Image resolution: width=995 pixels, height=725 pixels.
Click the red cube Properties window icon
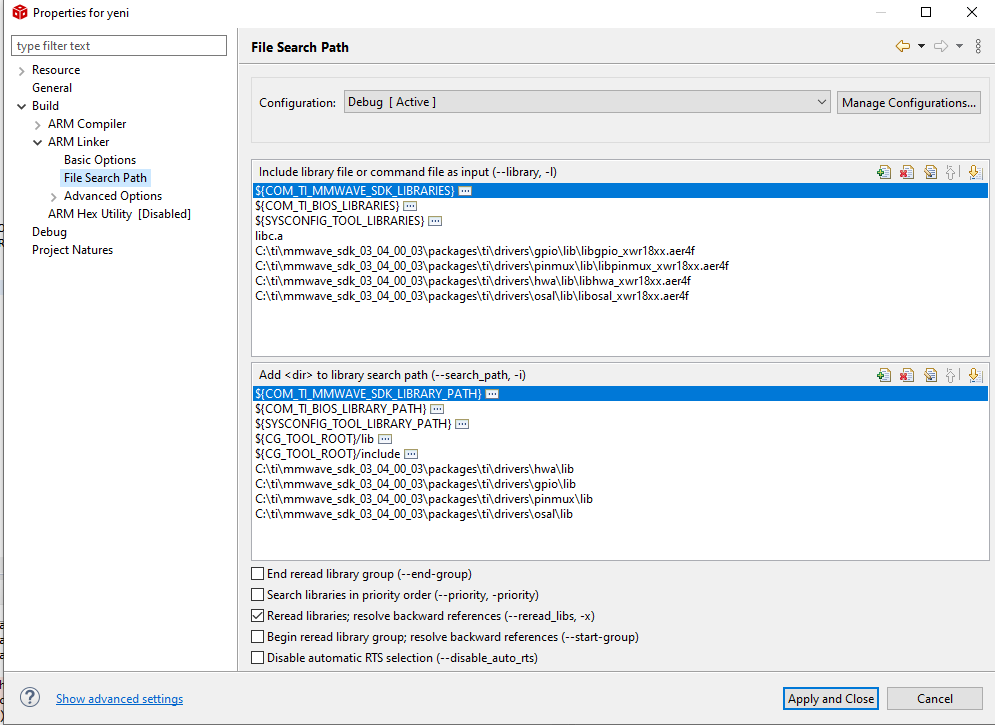click(x=20, y=12)
